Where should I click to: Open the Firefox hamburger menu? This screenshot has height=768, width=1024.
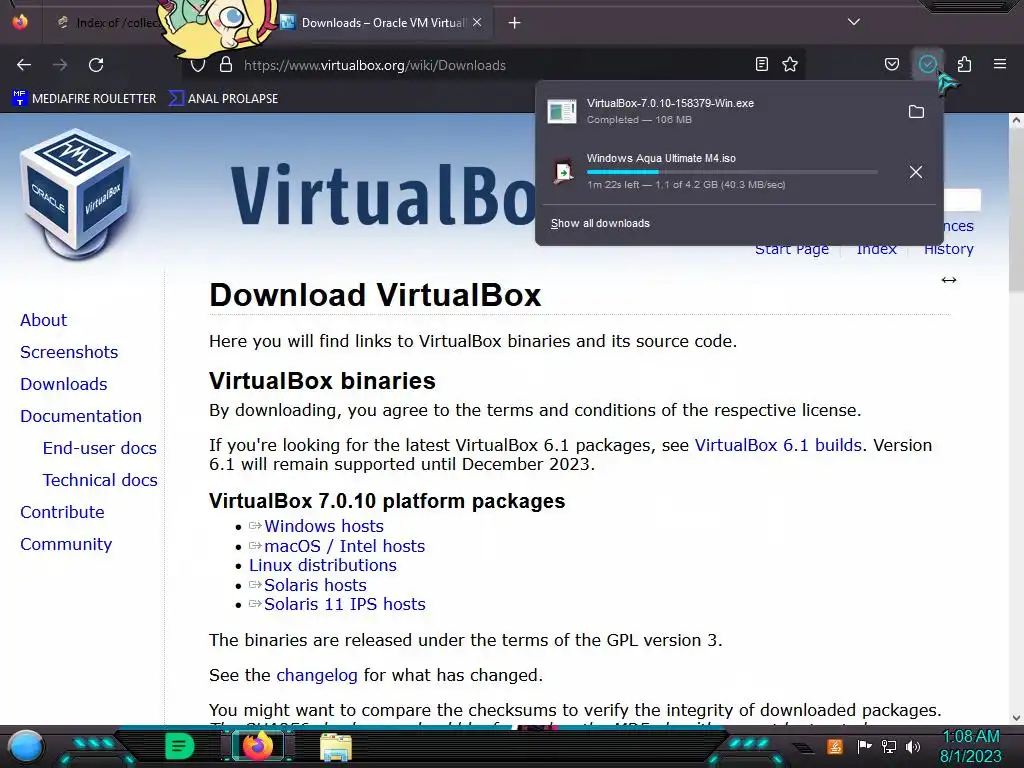point(1000,64)
